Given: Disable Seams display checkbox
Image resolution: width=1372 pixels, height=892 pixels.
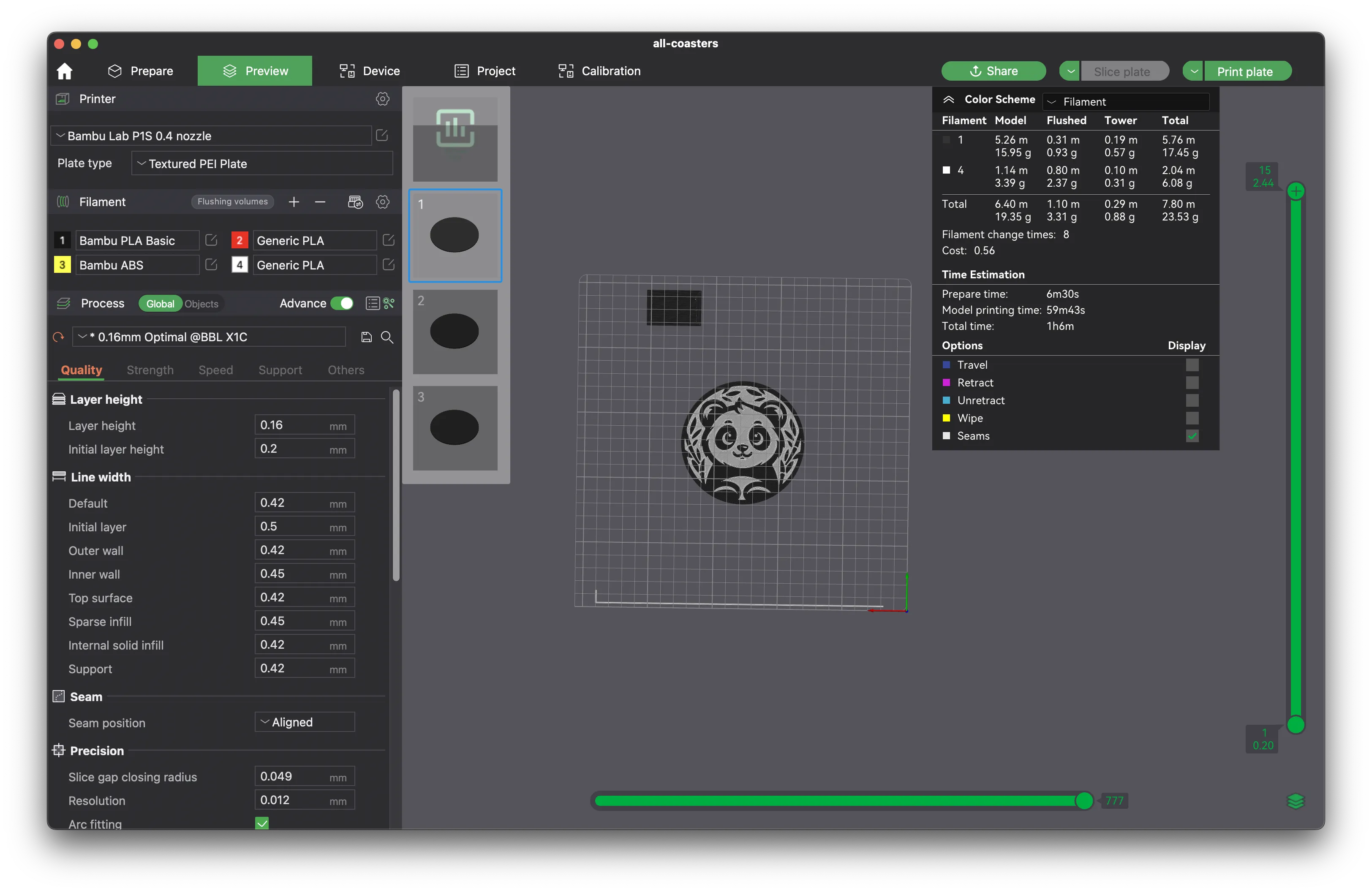Looking at the screenshot, I should 1192,436.
